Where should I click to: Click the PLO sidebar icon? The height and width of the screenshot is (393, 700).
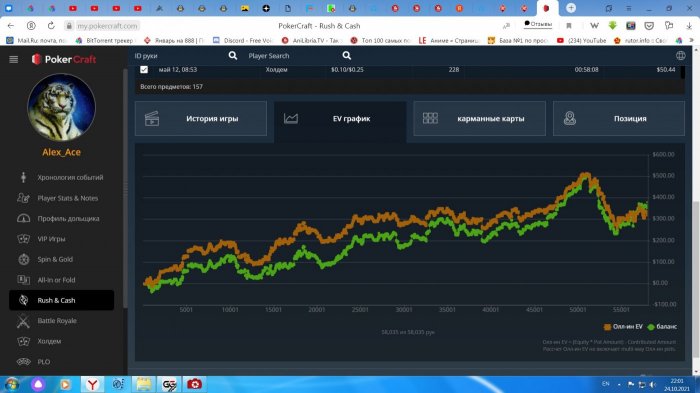(23, 362)
